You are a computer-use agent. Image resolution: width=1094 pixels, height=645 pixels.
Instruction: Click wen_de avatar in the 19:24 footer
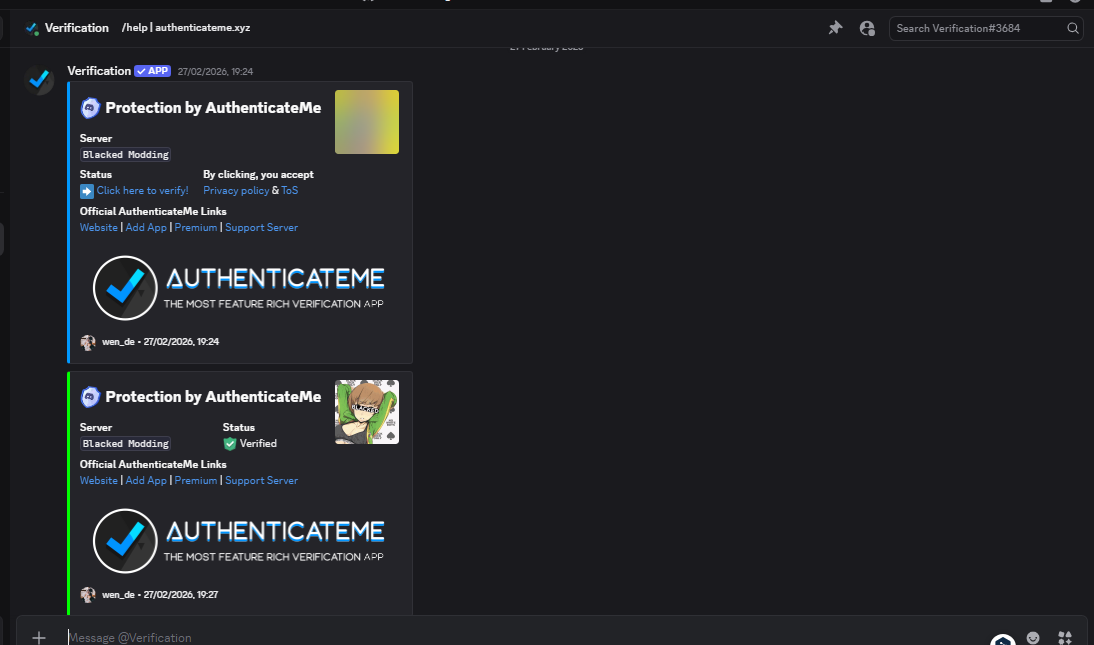[88, 342]
